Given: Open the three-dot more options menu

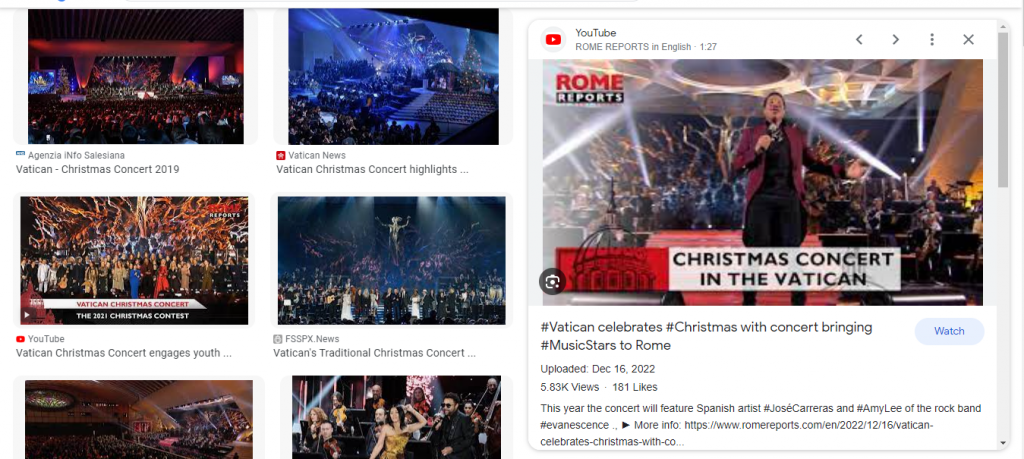Looking at the screenshot, I should pyautogui.click(x=932, y=40).
